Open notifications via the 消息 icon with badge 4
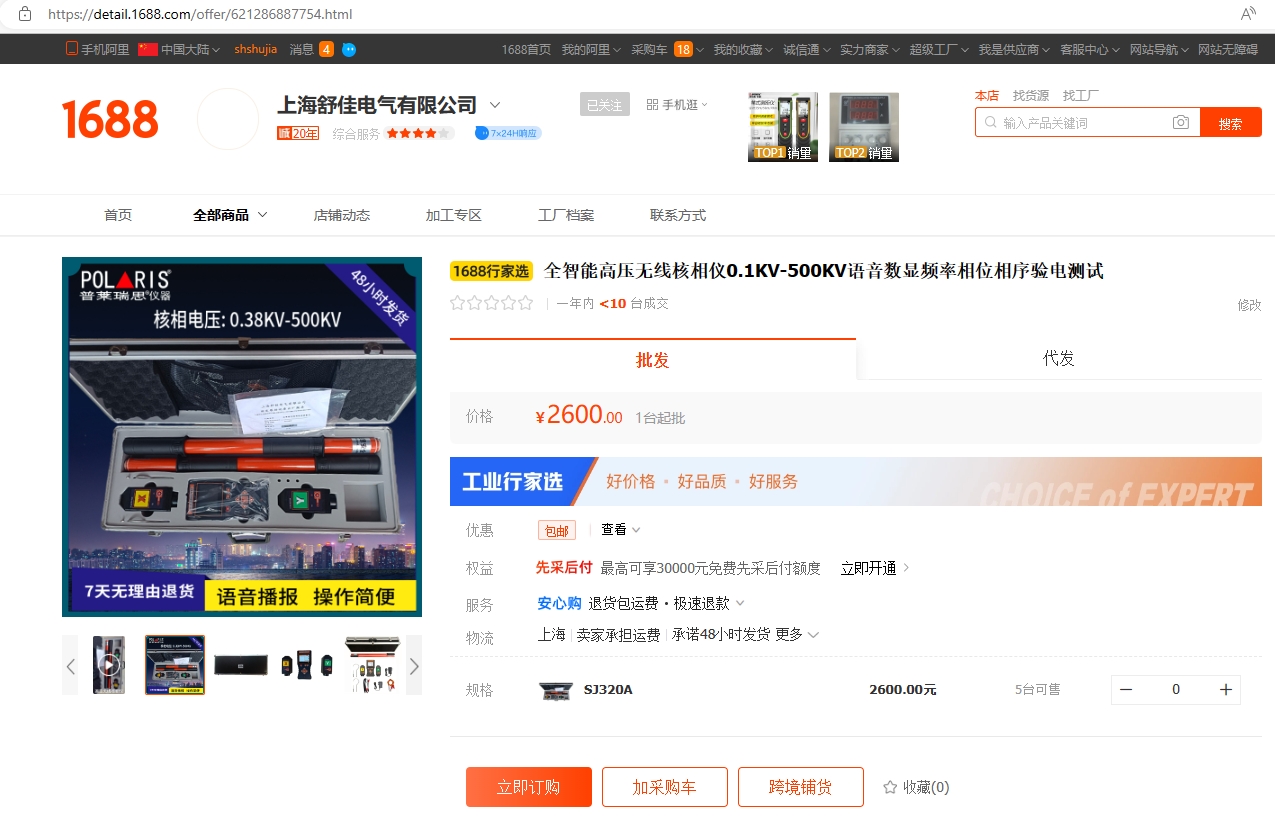The height and width of the screenshot is (816, 1275). [310, 48]
